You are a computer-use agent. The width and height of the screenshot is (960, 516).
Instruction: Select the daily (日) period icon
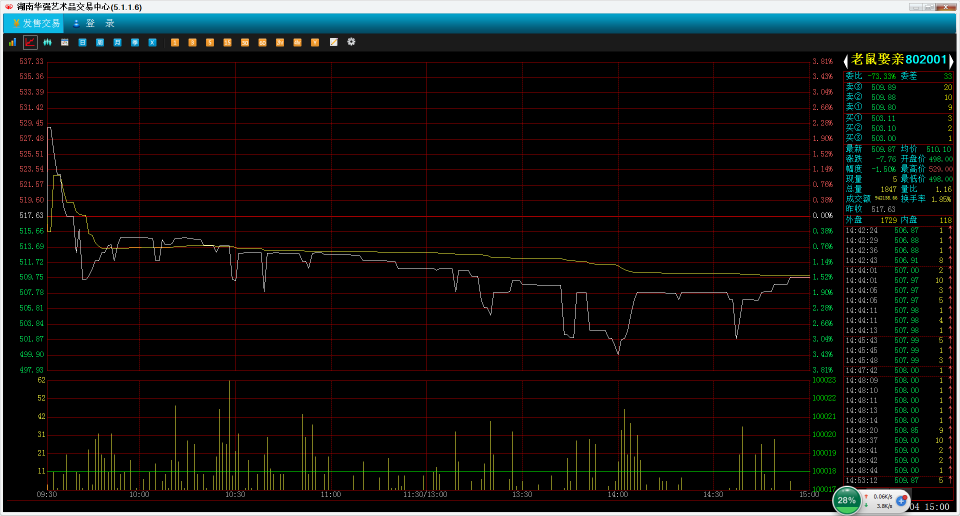(x=82, y=42)
